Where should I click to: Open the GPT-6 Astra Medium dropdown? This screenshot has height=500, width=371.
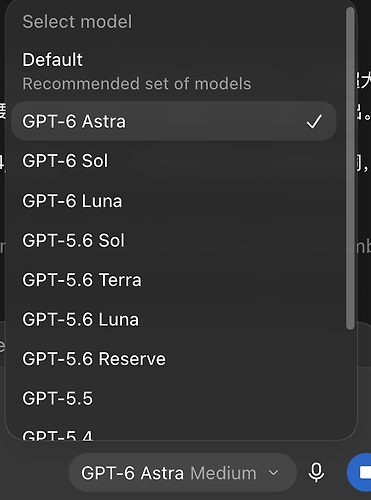(182, 473)
